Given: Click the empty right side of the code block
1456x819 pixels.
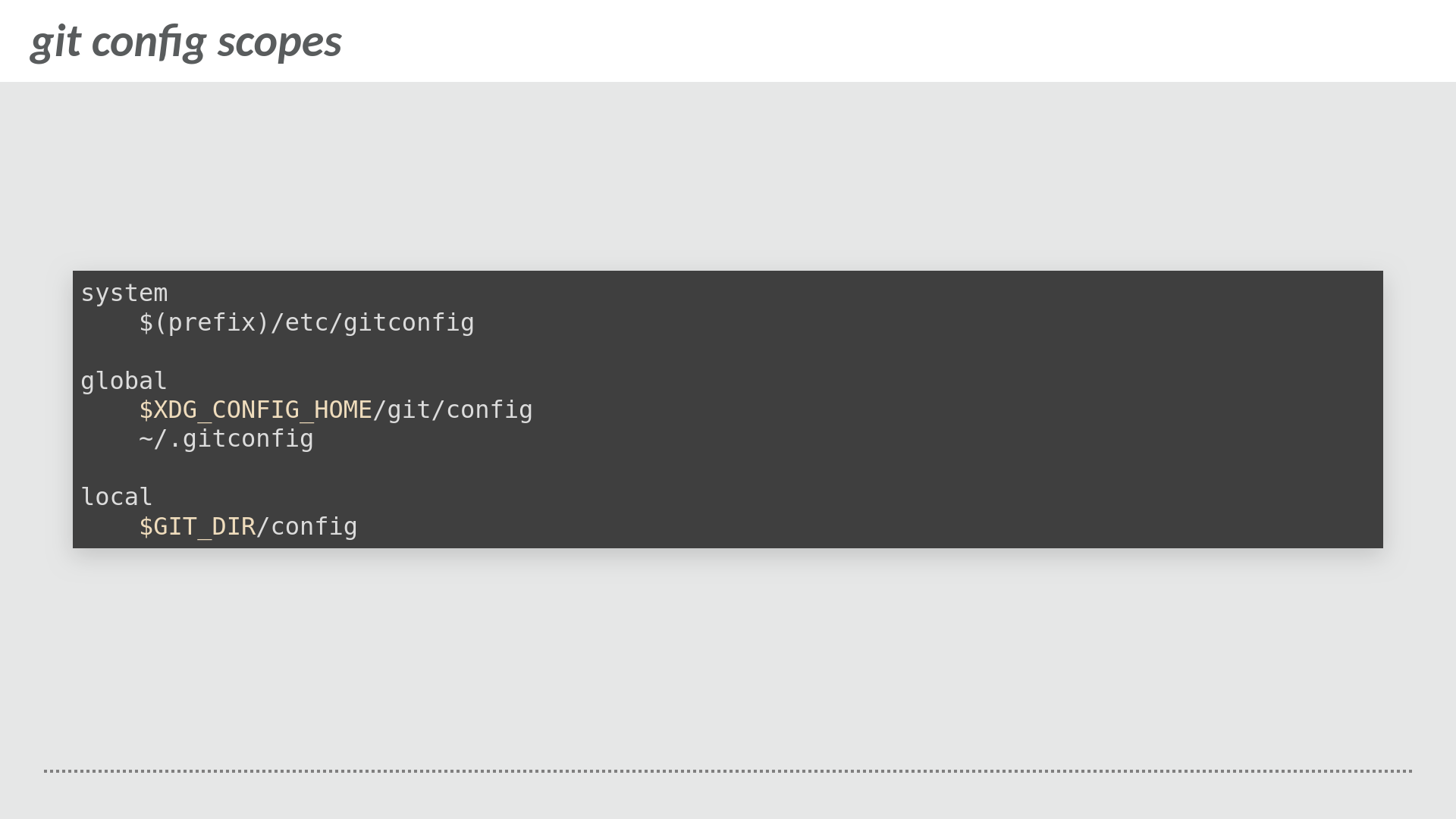Looking at the screenshot, I should click(x=986, y=409).
